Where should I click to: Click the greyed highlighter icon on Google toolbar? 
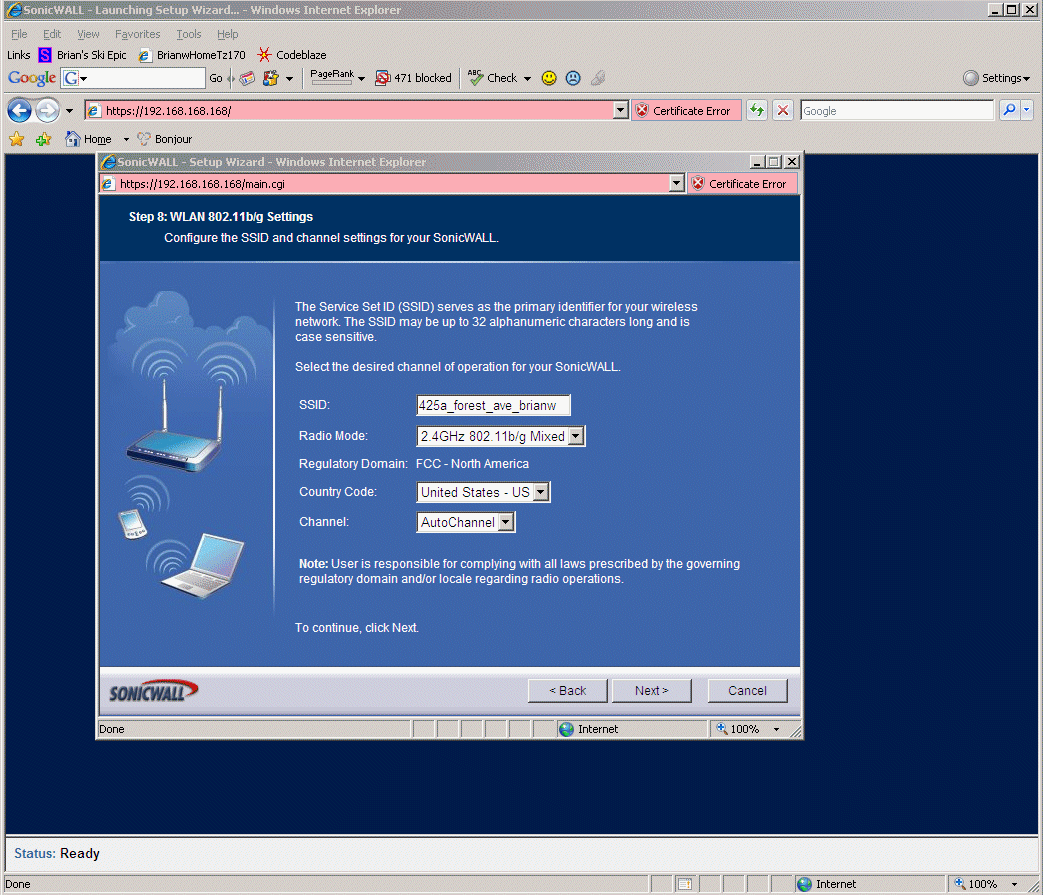(x=598, y=78)
